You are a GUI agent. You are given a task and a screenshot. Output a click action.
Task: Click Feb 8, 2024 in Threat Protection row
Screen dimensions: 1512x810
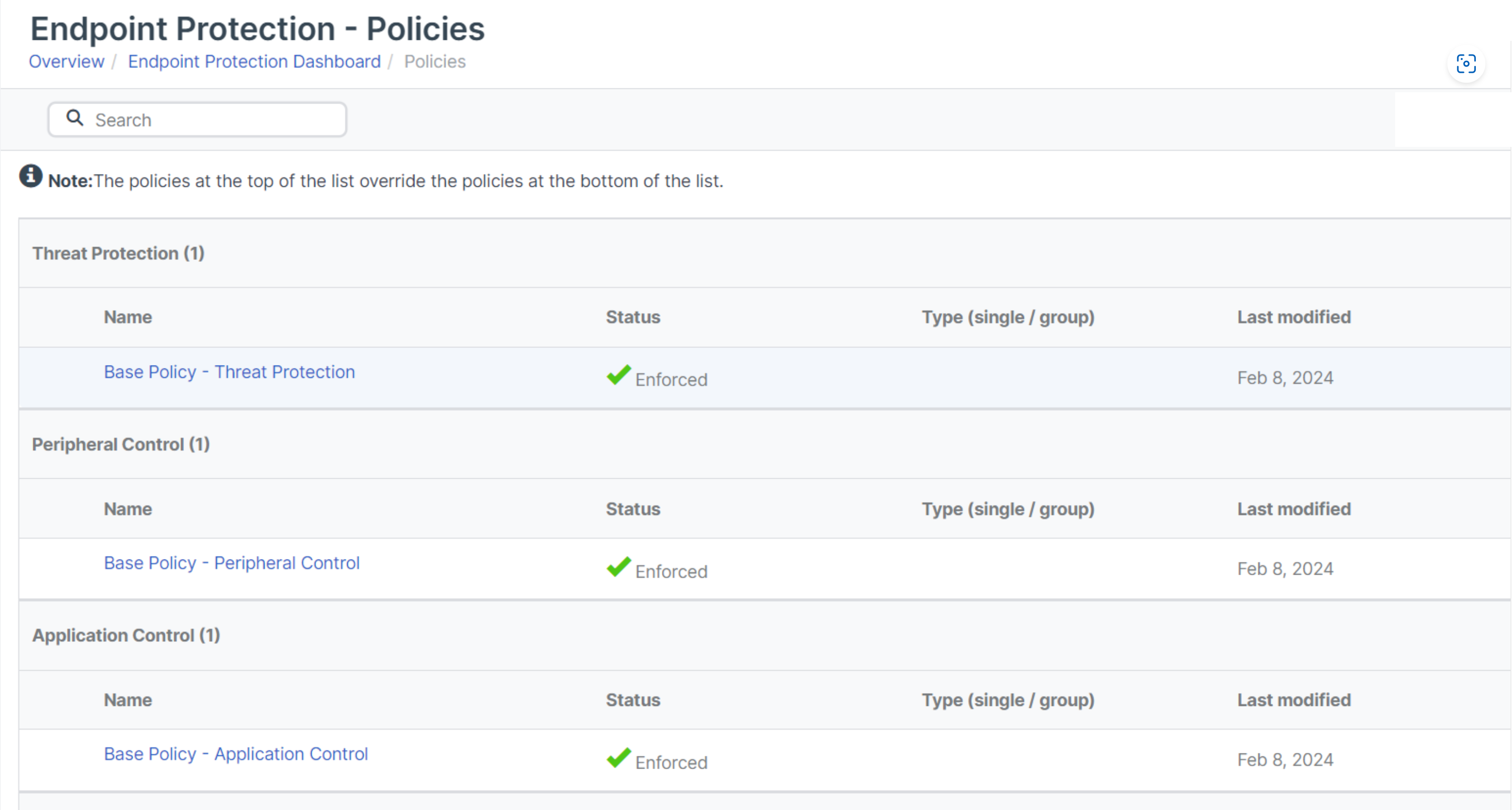[1285, 378]
